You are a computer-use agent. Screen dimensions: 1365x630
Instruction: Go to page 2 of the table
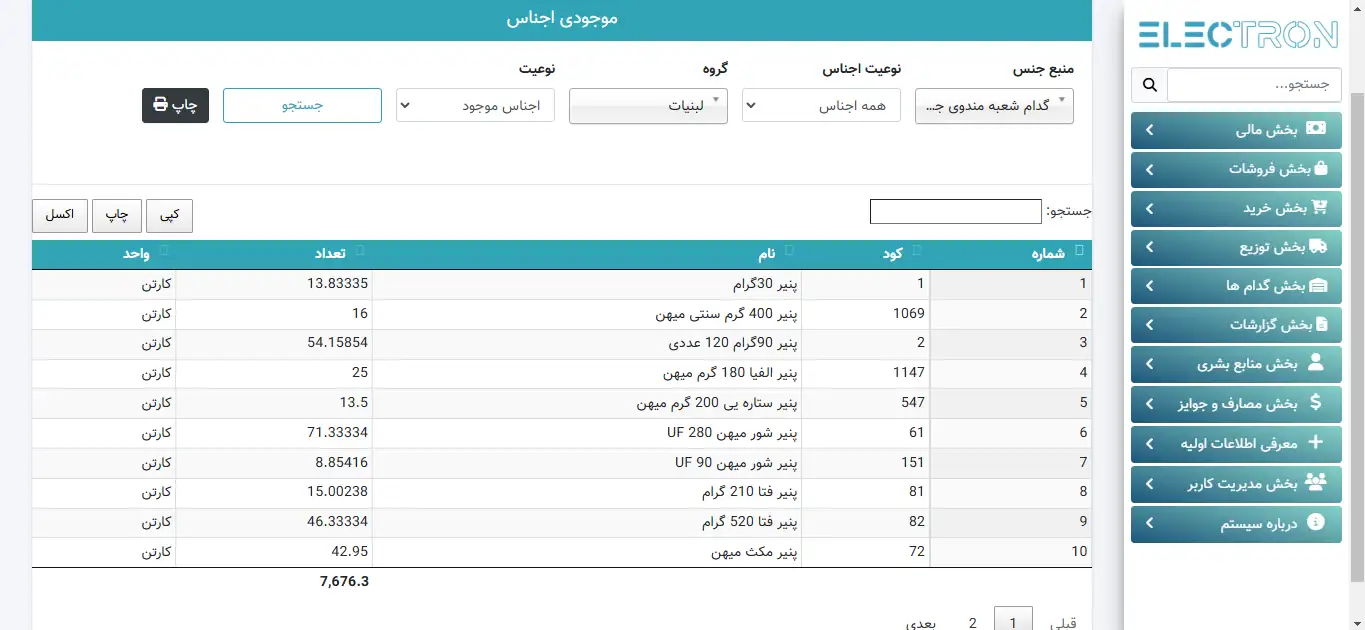972,622
